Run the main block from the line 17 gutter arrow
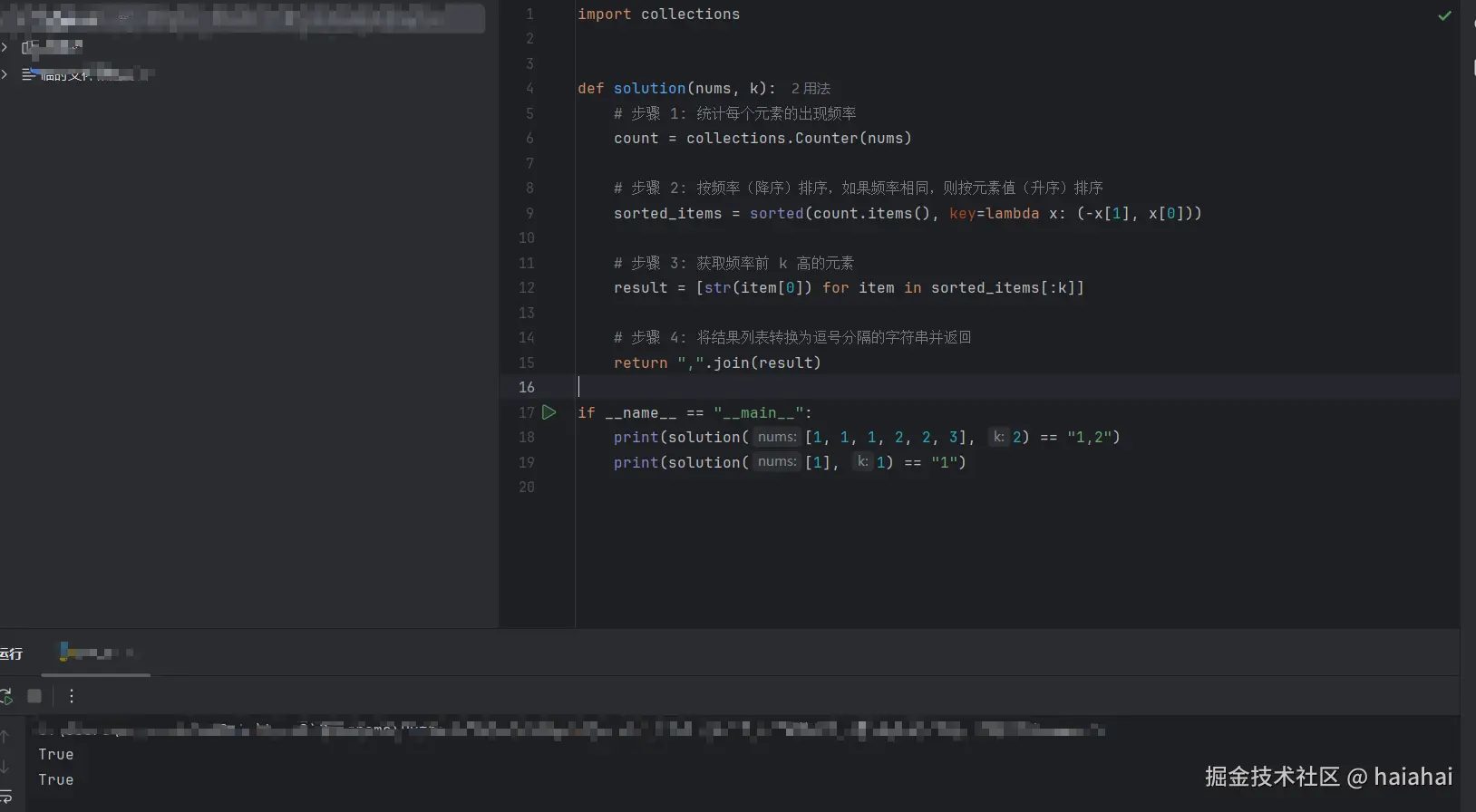 click(x=549, y=412)
